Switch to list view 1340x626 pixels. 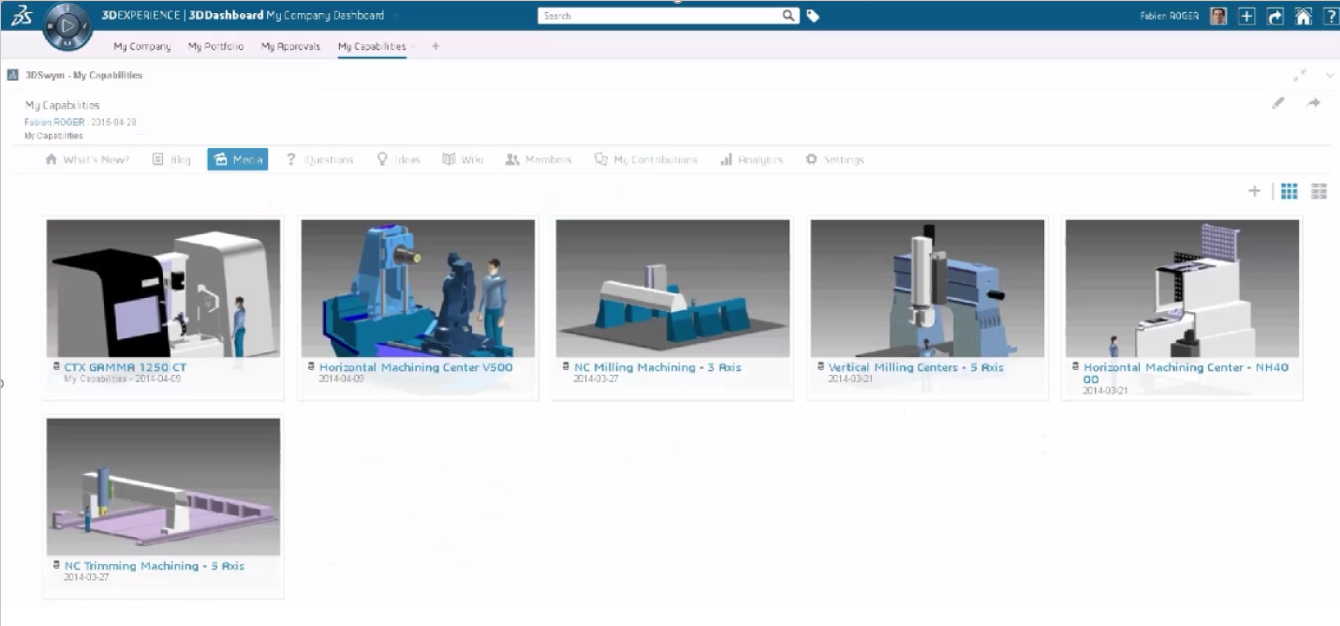1319,191
